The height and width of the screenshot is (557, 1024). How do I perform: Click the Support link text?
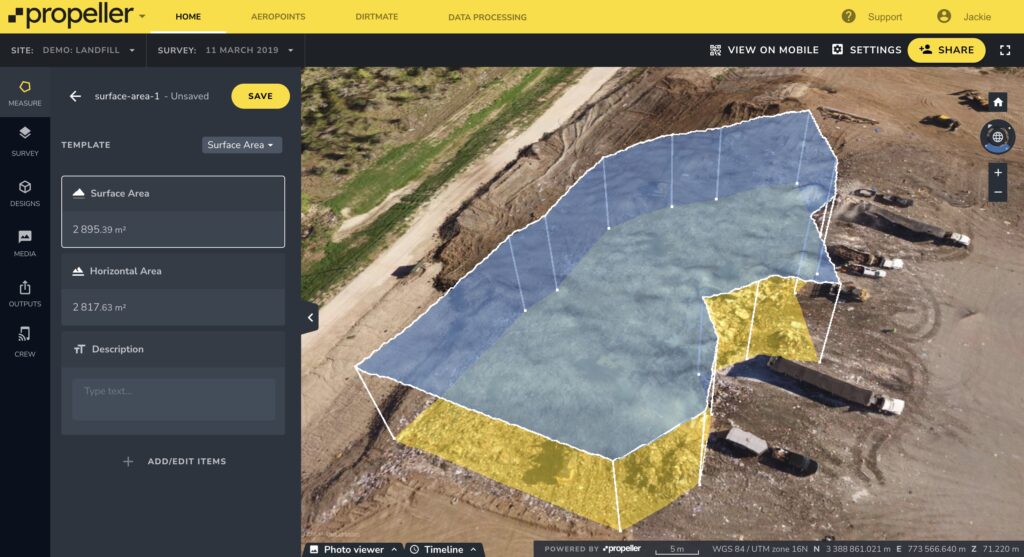[x=885, y=17]
